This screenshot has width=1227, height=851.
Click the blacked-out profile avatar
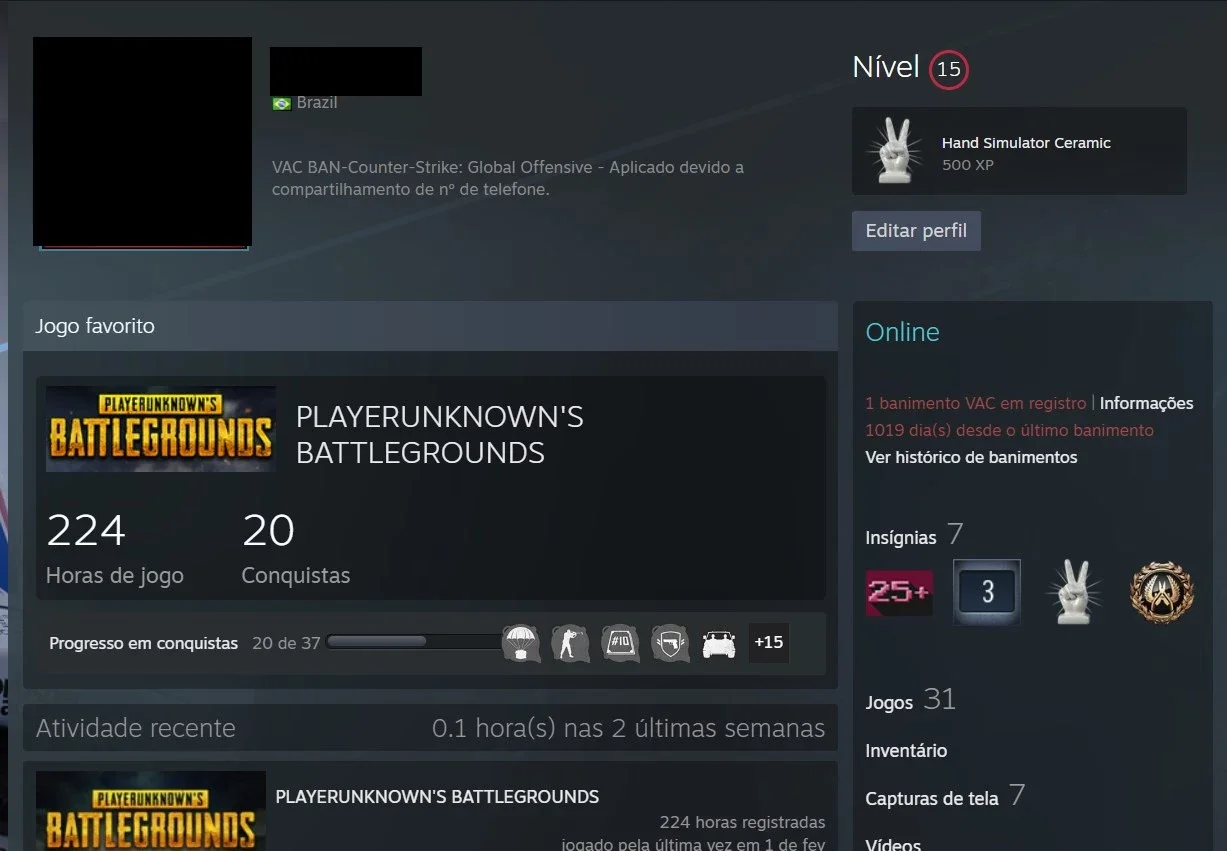(142, 142)
